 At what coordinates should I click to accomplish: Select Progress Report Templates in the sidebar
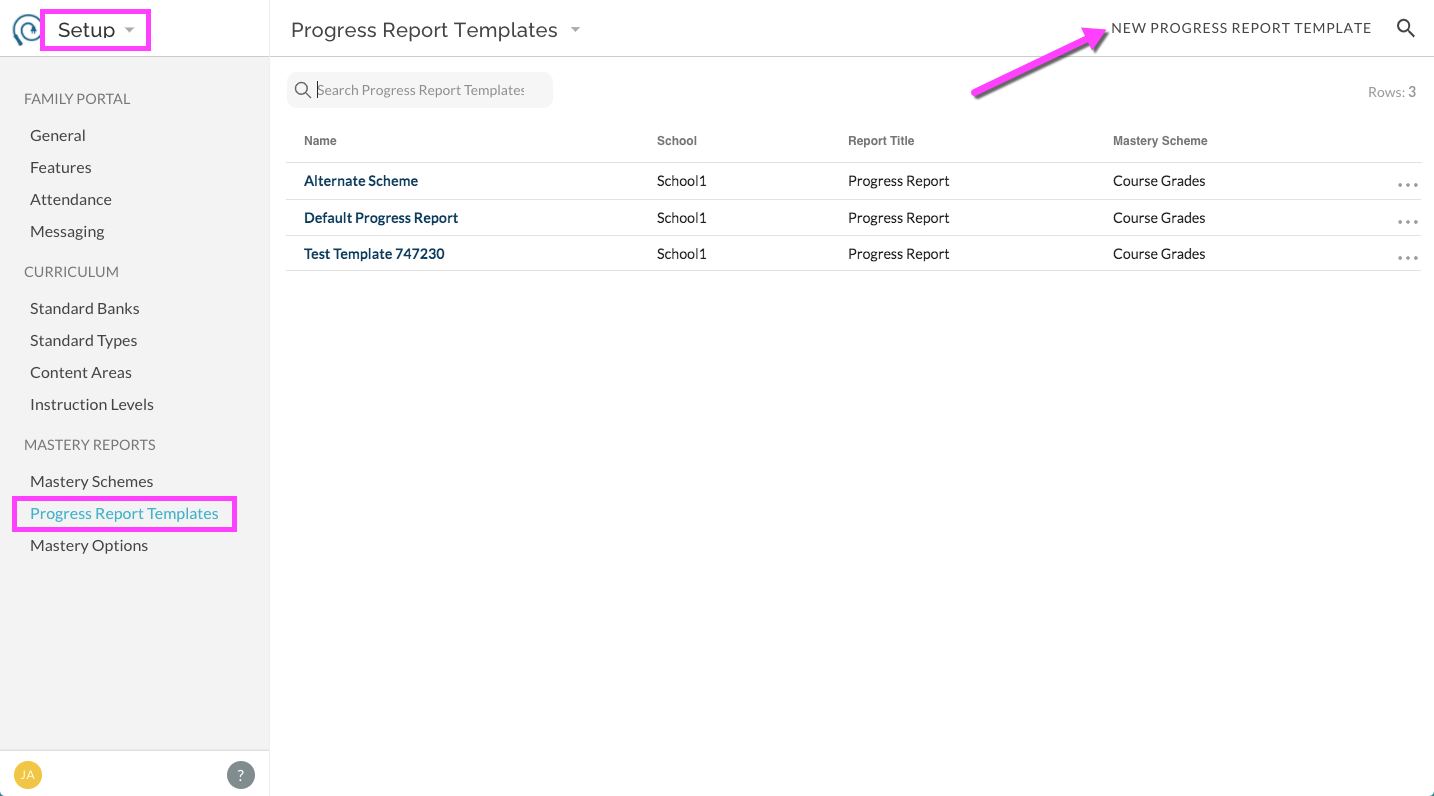[124, 513]
